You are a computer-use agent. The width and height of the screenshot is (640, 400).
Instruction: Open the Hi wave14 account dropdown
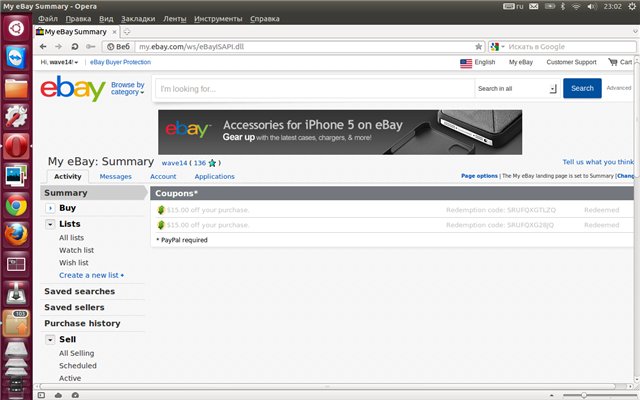pyautogui.click(x=59, y=62)
